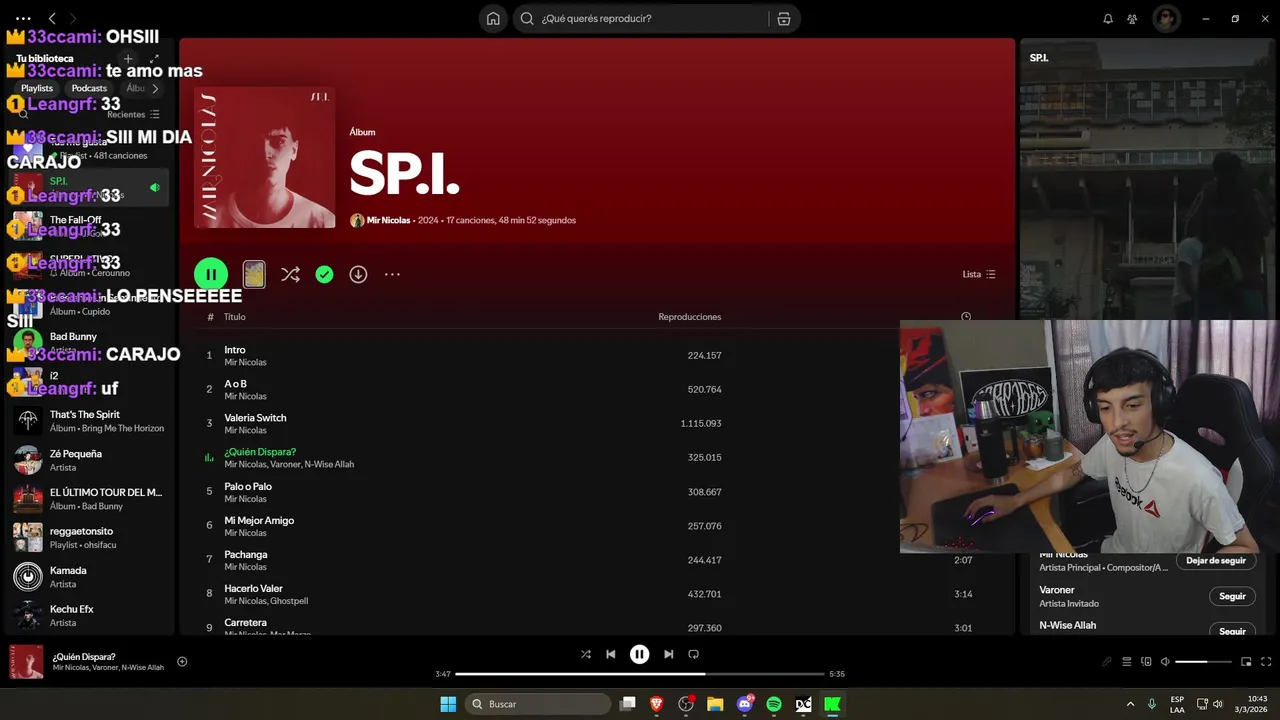Viewport: 1280px width, 720px height.
Task: Open Kechu Efx artist in the library
Action: click(x=87, y=616)
